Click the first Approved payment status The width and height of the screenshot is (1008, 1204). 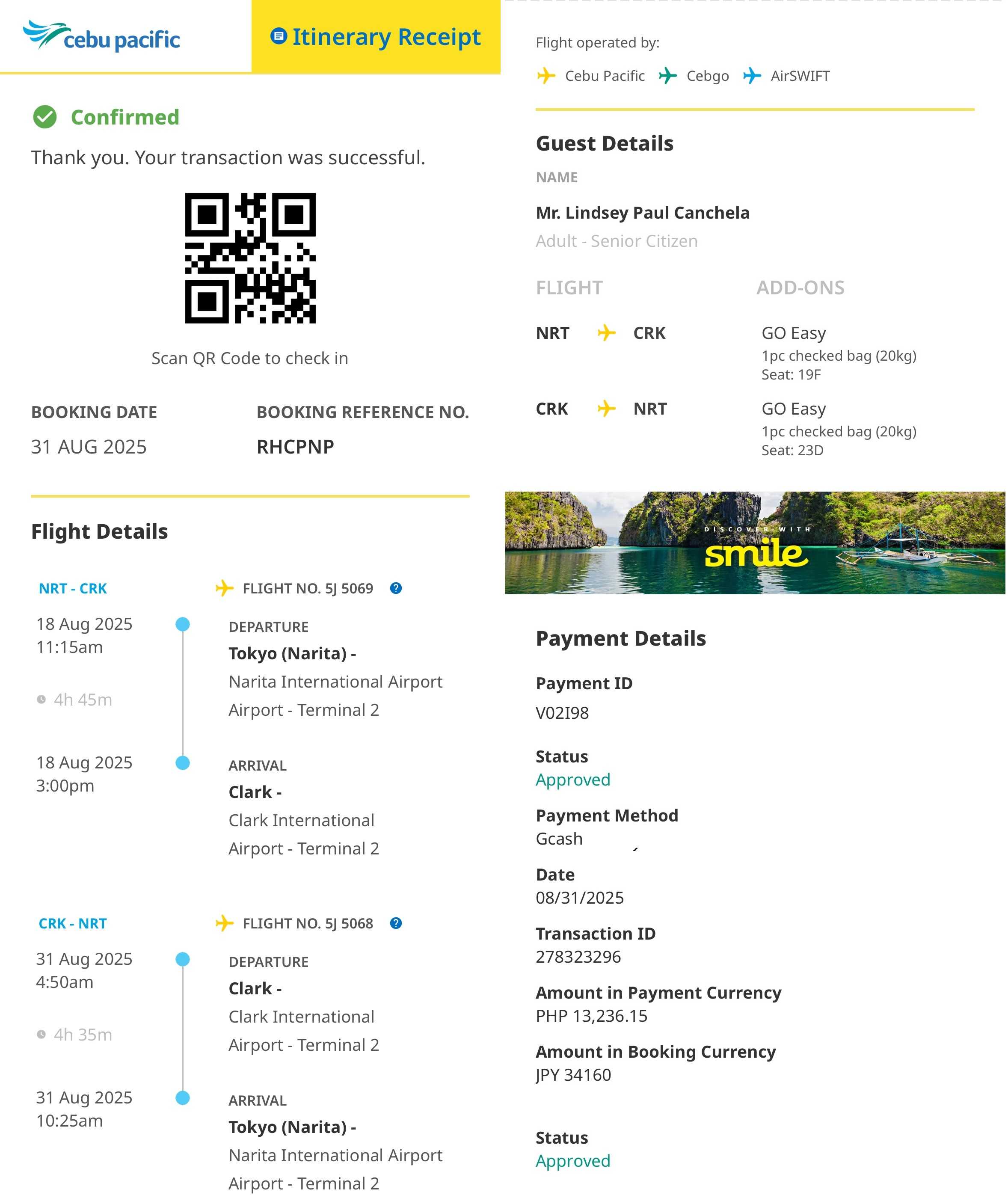[573, 780]
